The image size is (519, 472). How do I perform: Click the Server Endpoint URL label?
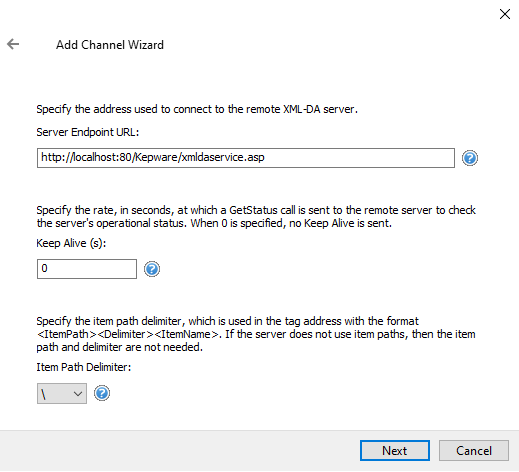point(88,132)
